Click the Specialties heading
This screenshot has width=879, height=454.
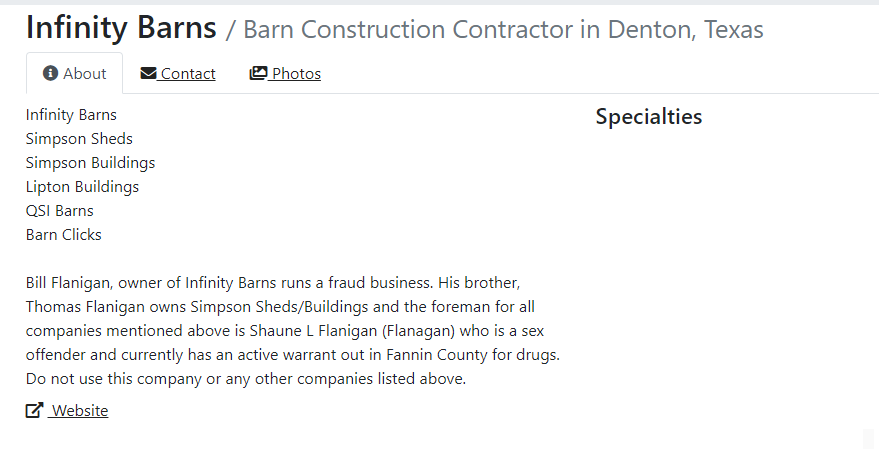[x=649, y=117]
